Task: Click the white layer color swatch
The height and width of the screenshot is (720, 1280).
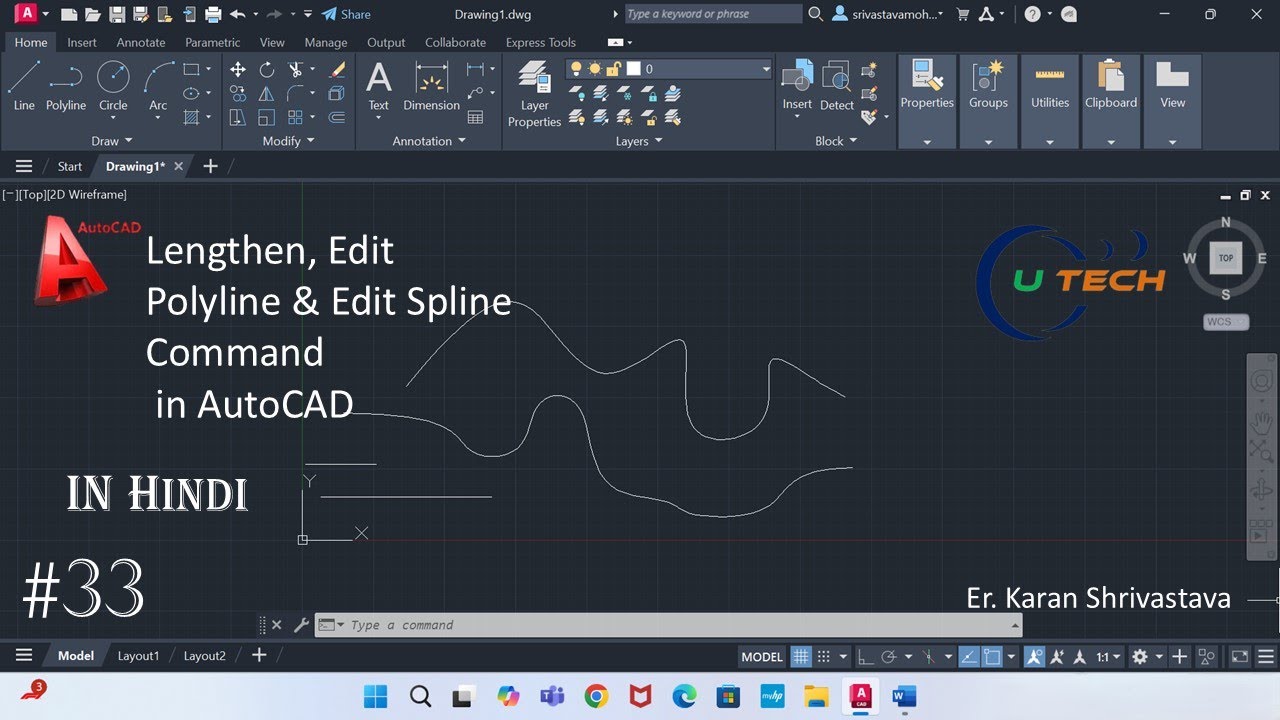Action: 633,69
